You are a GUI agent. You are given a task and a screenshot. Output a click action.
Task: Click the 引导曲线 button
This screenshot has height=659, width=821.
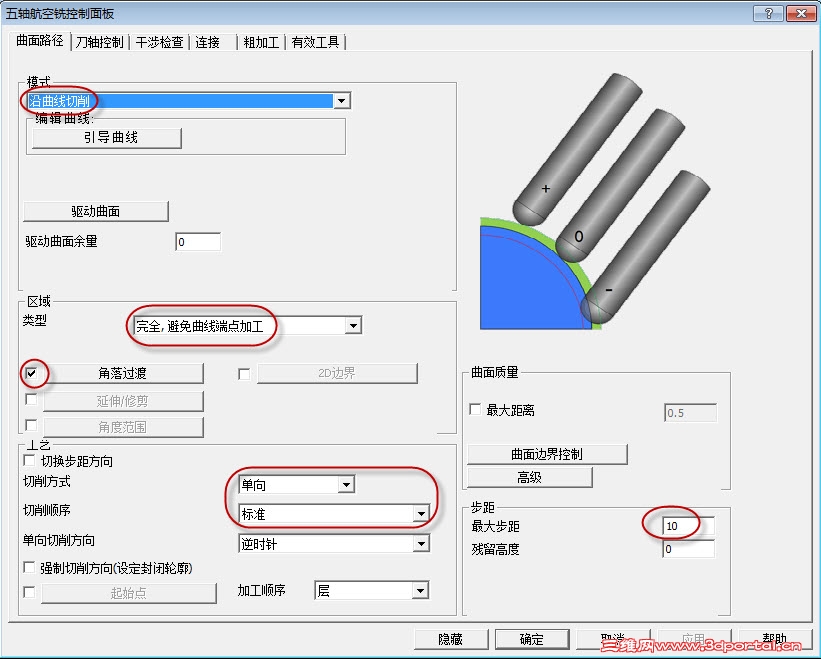(x=107, y=138)
